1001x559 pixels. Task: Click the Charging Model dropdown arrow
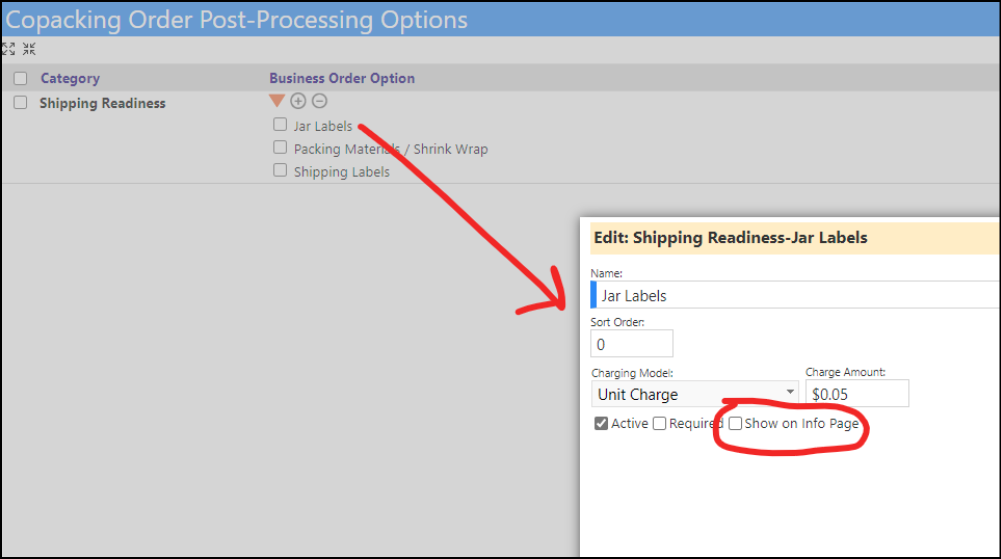[790, 392]
